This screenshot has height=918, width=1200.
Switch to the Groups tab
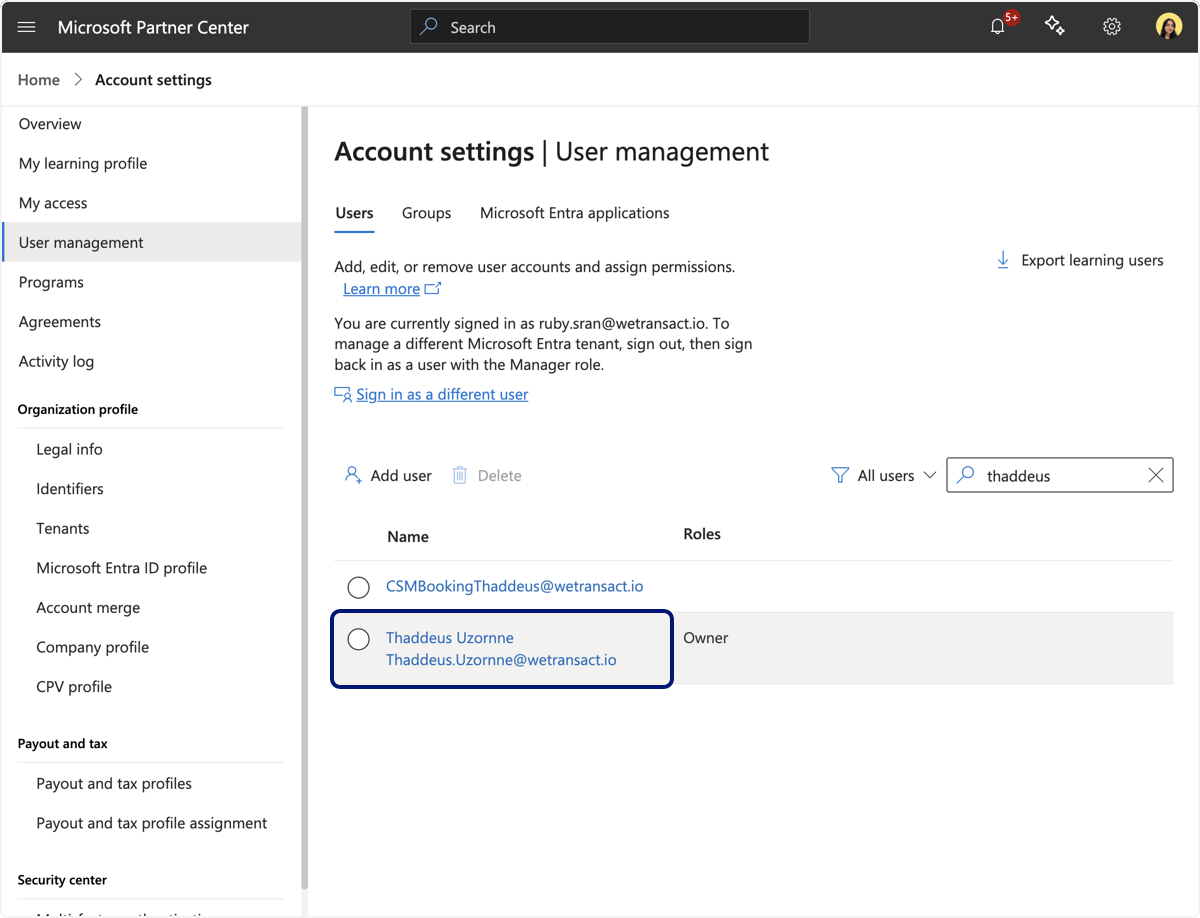pyautogui.click(x=426, y=213)
